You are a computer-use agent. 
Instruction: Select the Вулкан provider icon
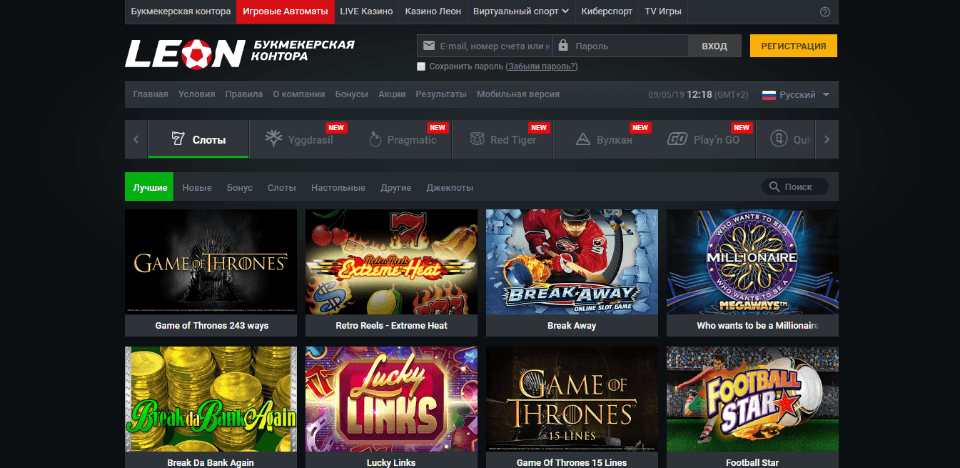point(583,140)
